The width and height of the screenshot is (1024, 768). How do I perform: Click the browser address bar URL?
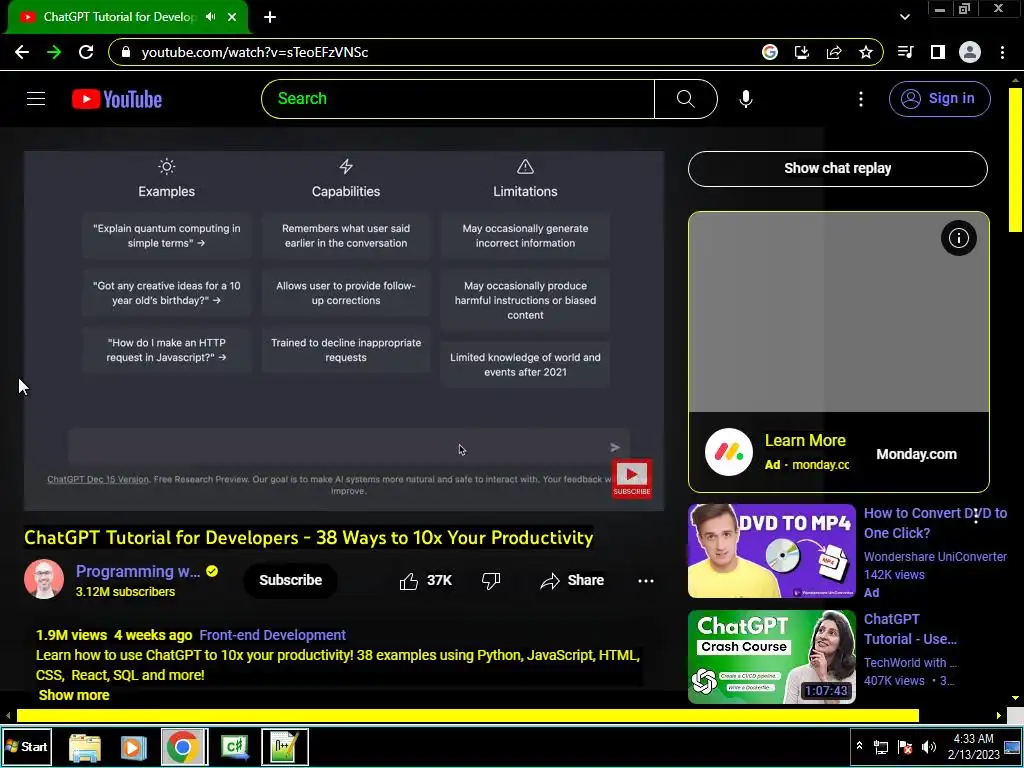[255, 52]
